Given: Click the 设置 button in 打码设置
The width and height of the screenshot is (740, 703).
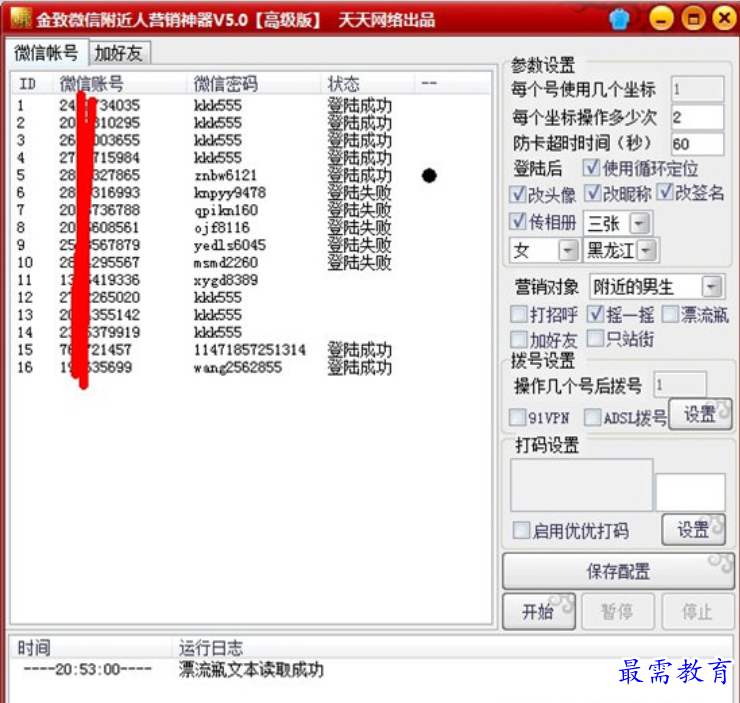Looking at the screenshot, I should point(694,529).
